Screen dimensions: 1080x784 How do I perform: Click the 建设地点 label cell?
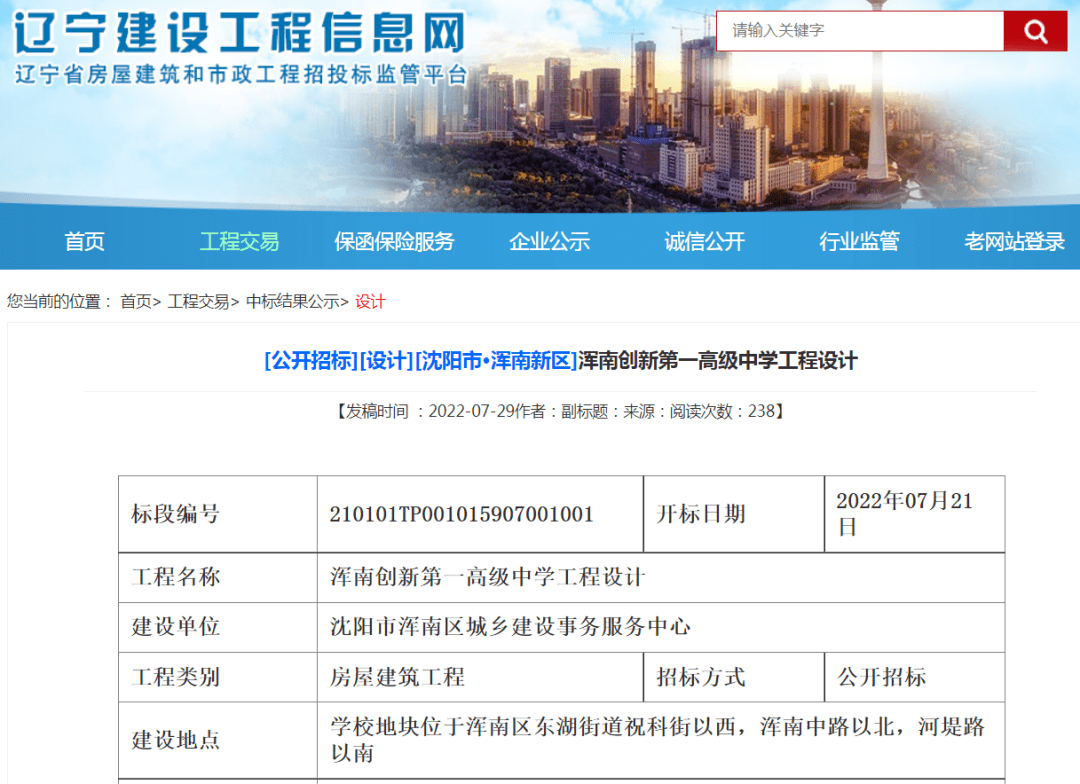(218, 740)
